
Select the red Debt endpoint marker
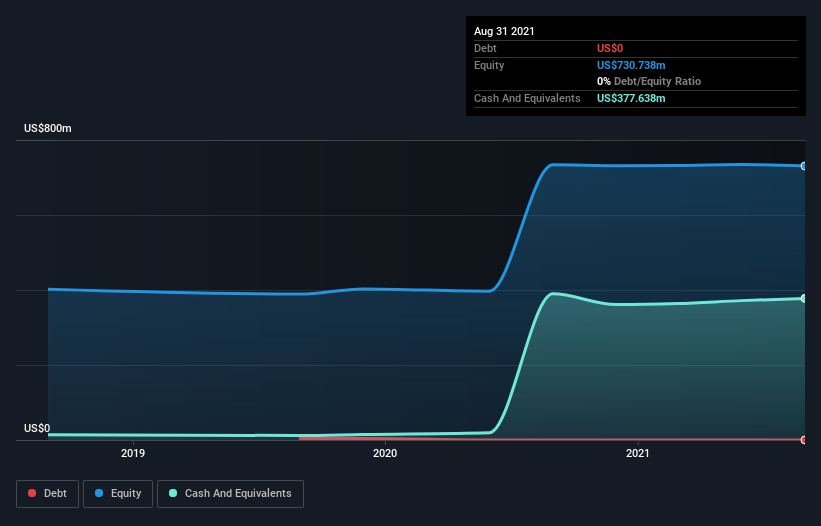click(804, 440)
